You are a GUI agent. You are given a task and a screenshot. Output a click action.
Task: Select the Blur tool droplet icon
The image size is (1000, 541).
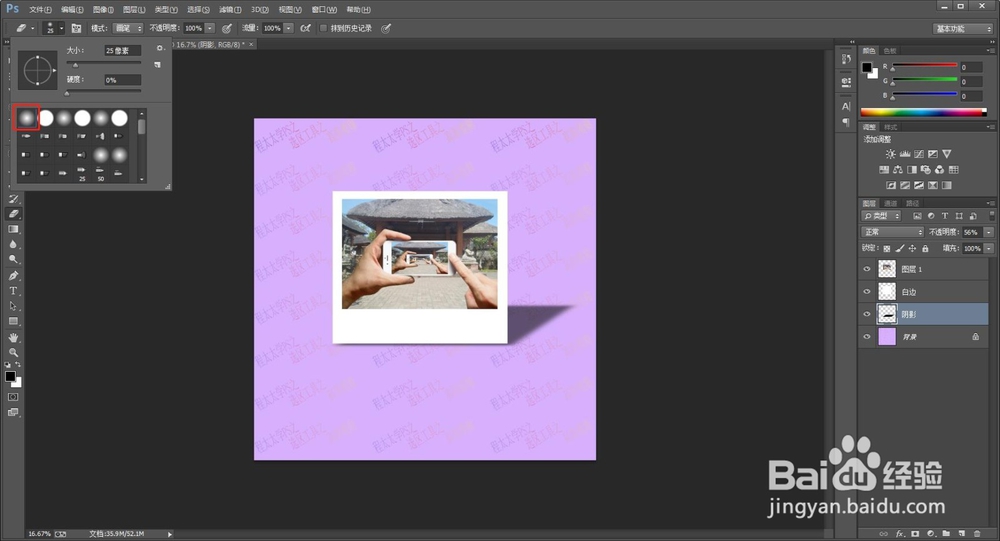[x=13, y=244]
